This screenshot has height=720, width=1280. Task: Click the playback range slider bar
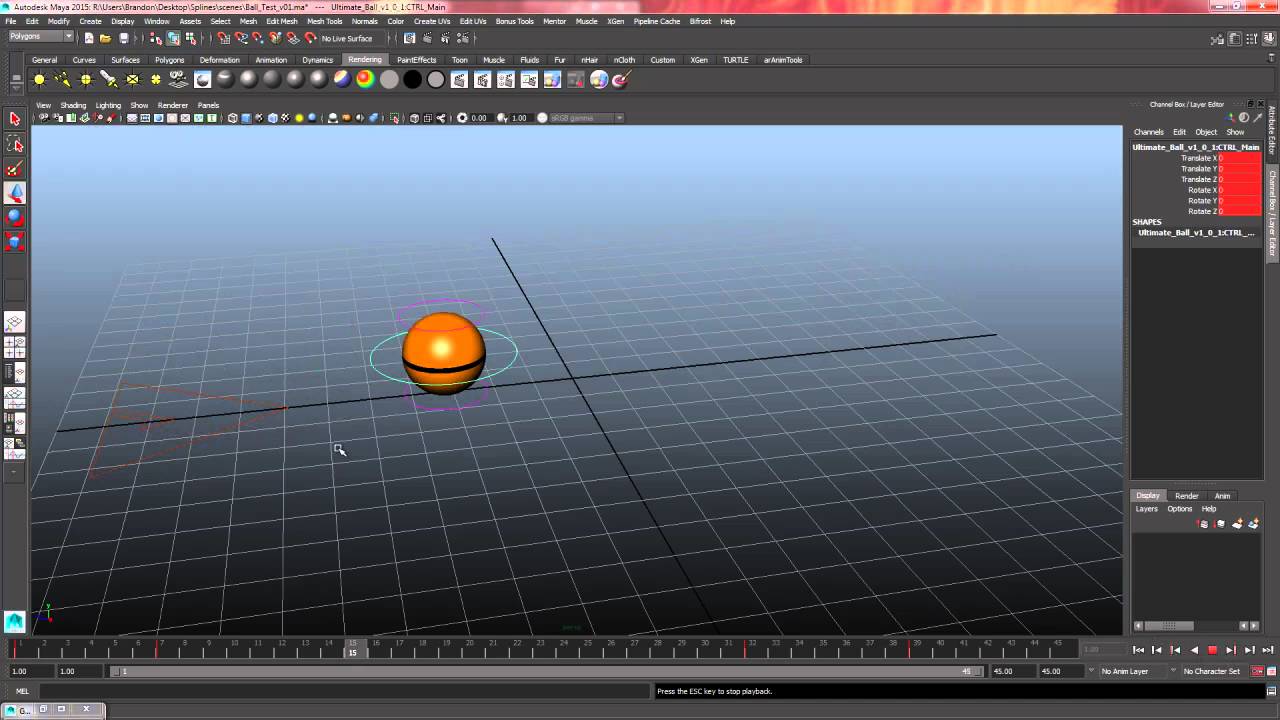(545, 671)
